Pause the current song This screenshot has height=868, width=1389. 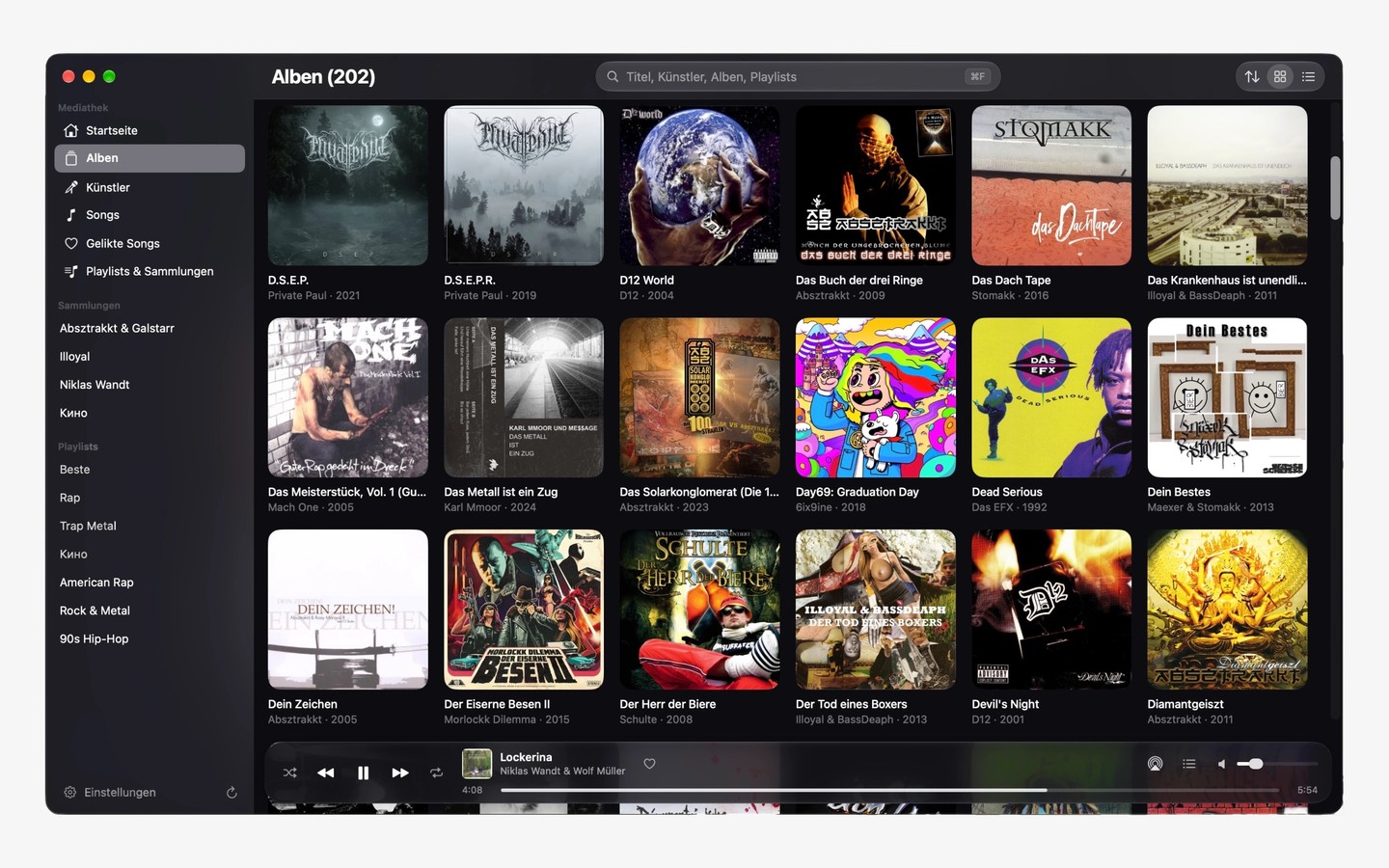[363, 773]
